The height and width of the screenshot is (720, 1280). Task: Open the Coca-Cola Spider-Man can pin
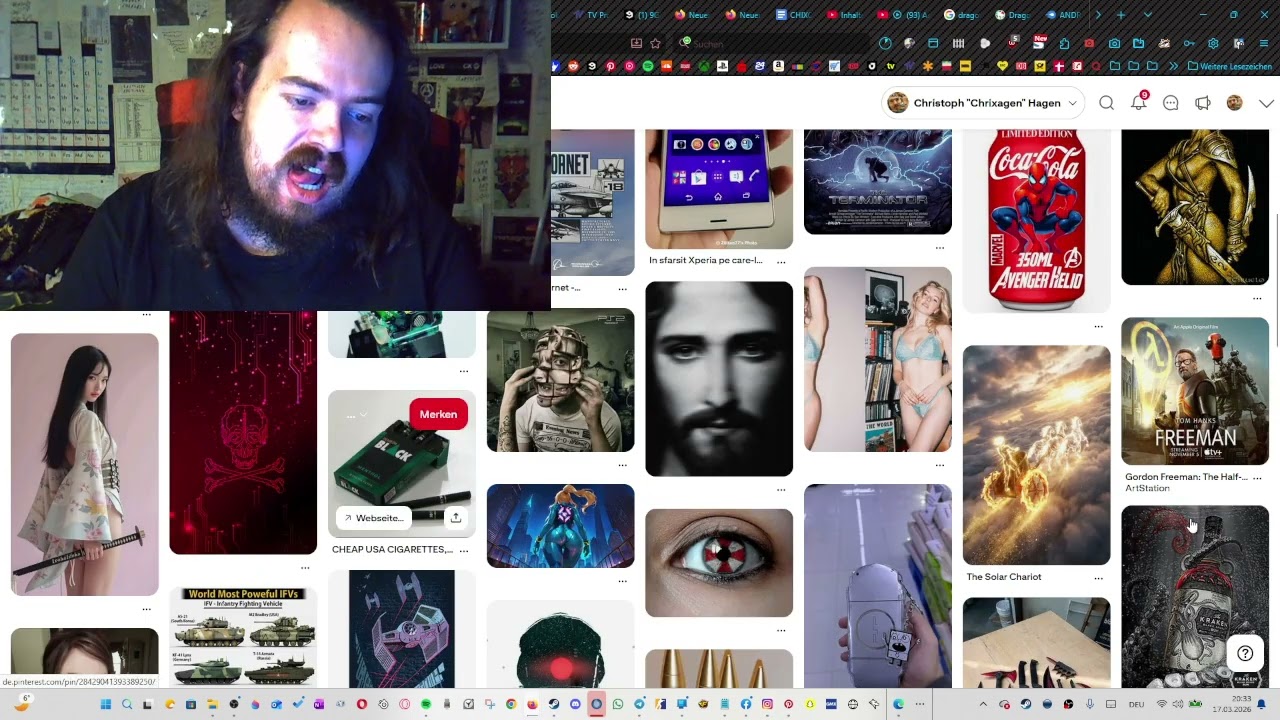point(1036,220)
